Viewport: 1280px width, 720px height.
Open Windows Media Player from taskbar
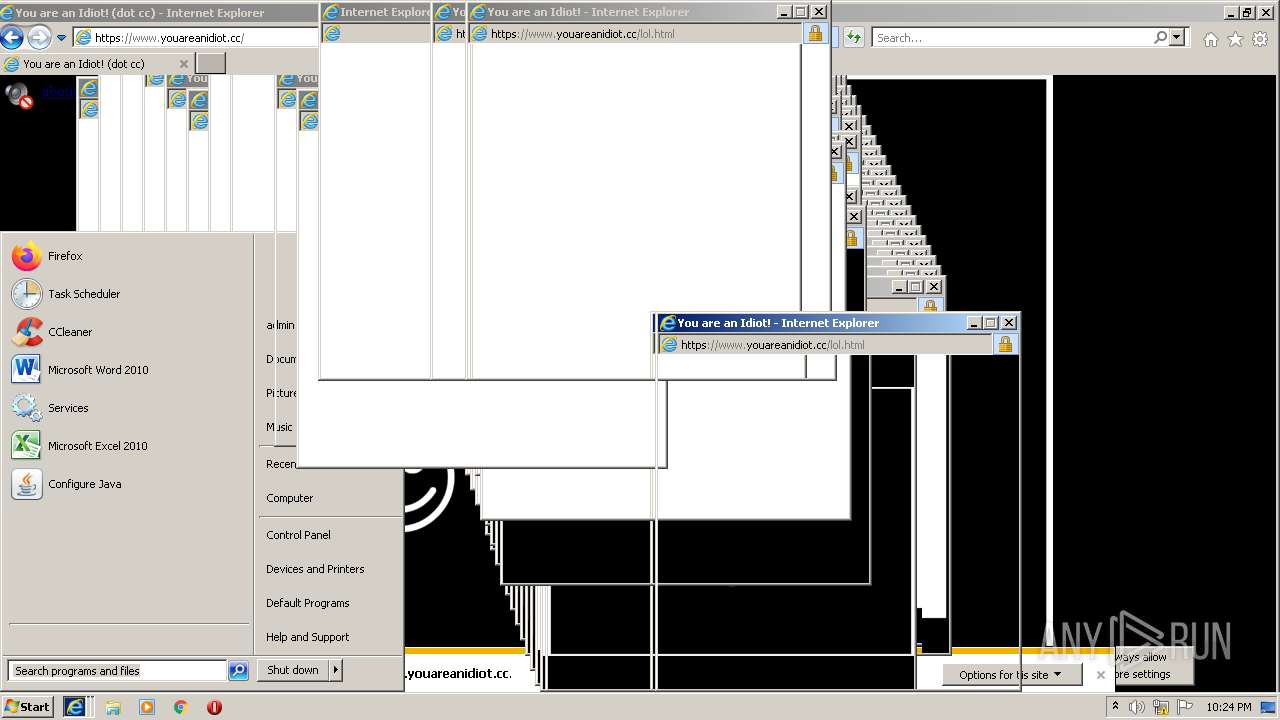tap(147, 707)
